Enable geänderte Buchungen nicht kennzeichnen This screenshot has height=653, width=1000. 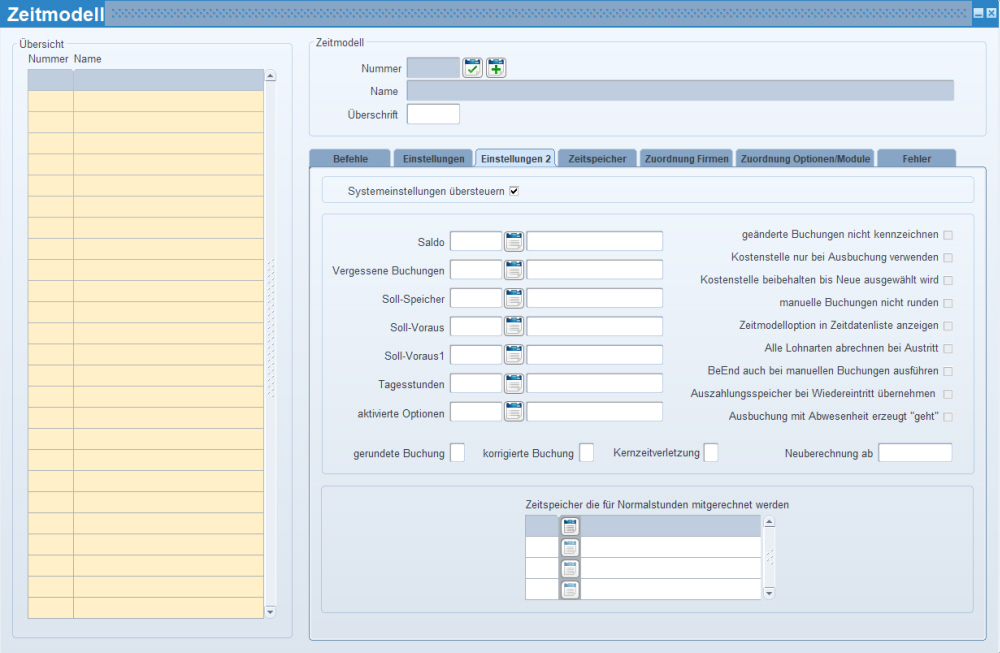click(x=948, y=235)
